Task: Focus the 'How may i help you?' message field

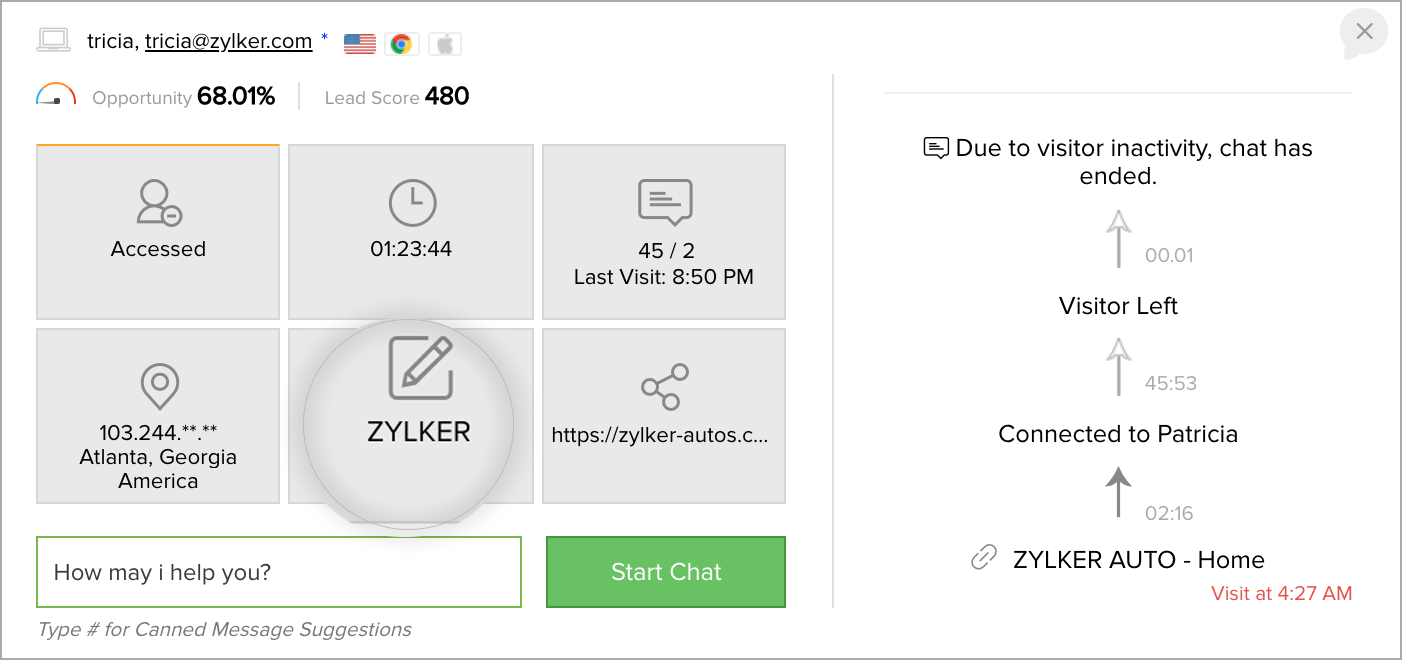Action: [x=279, y=572]
